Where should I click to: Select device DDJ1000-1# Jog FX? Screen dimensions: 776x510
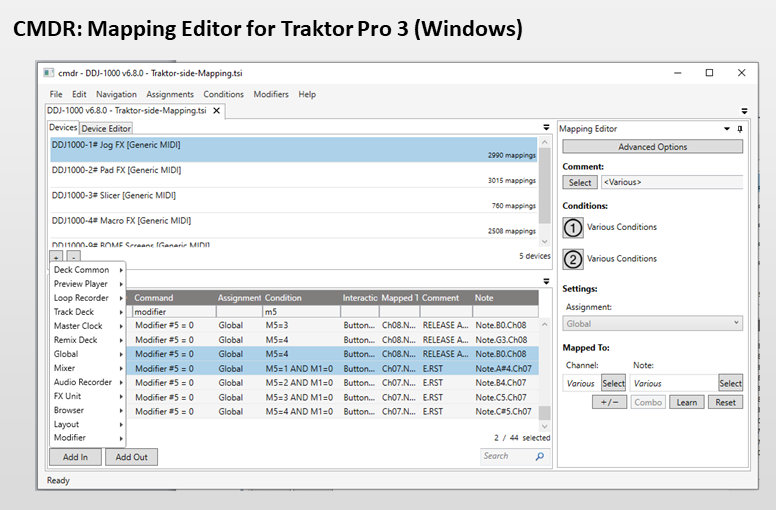(293, 149)
